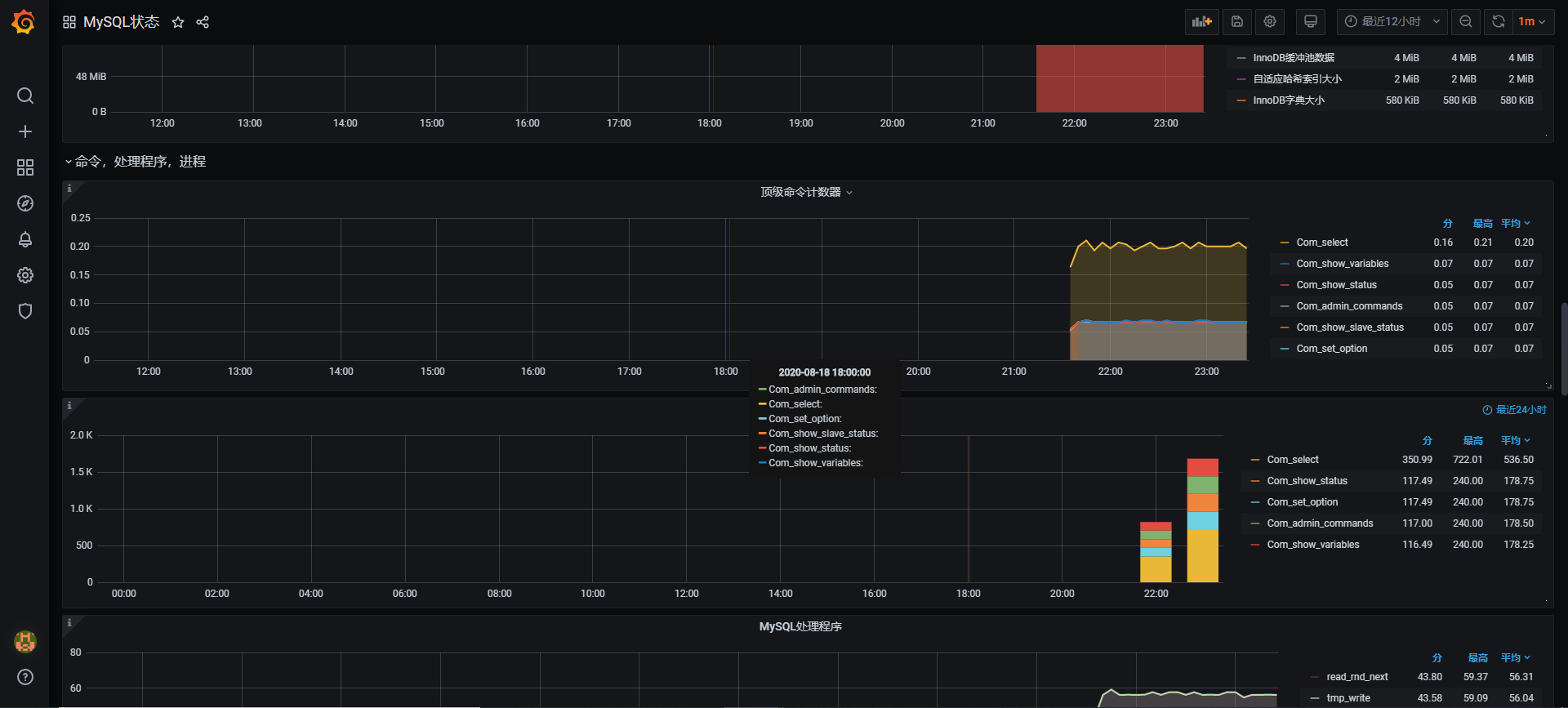This screenshot has width=1568, height=708.
Task: Open the help question mark icon
Action: [x=25, y=677]
